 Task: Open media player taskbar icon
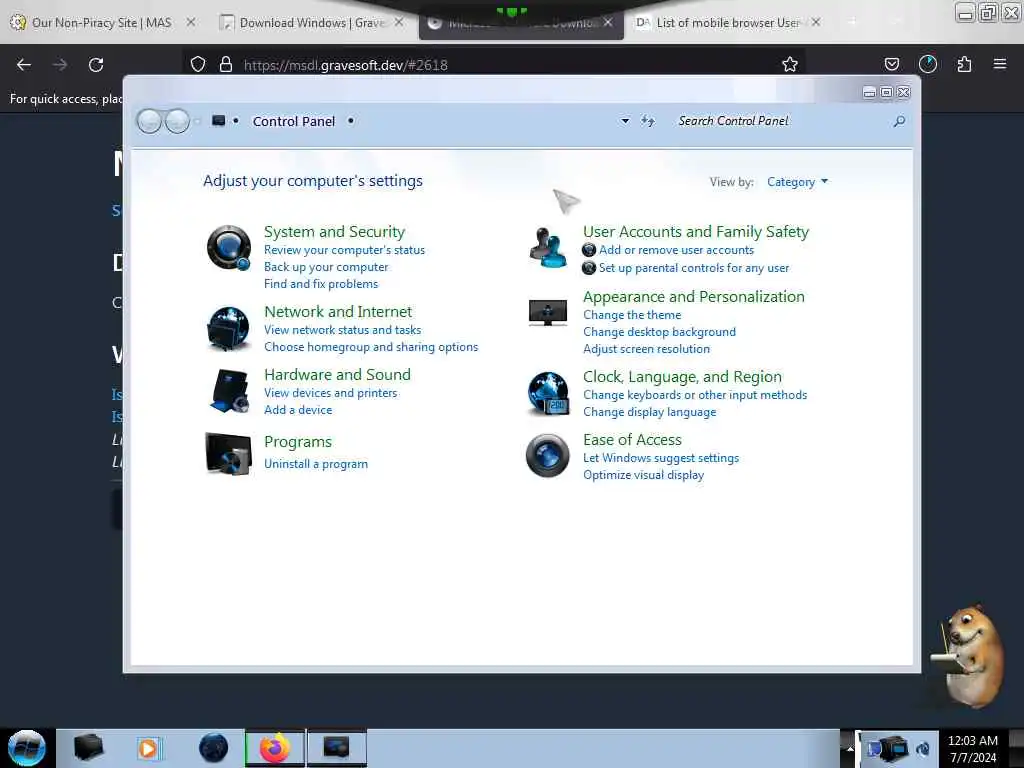point(148,748)
